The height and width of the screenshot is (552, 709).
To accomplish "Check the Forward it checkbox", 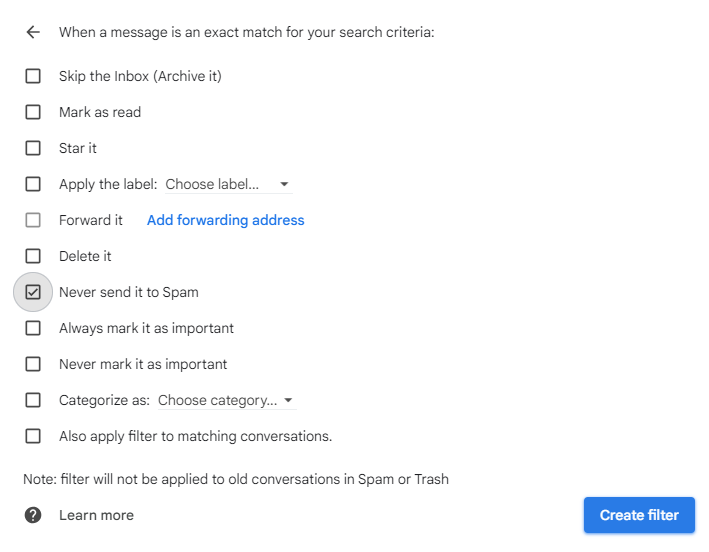I will point(33,220).
